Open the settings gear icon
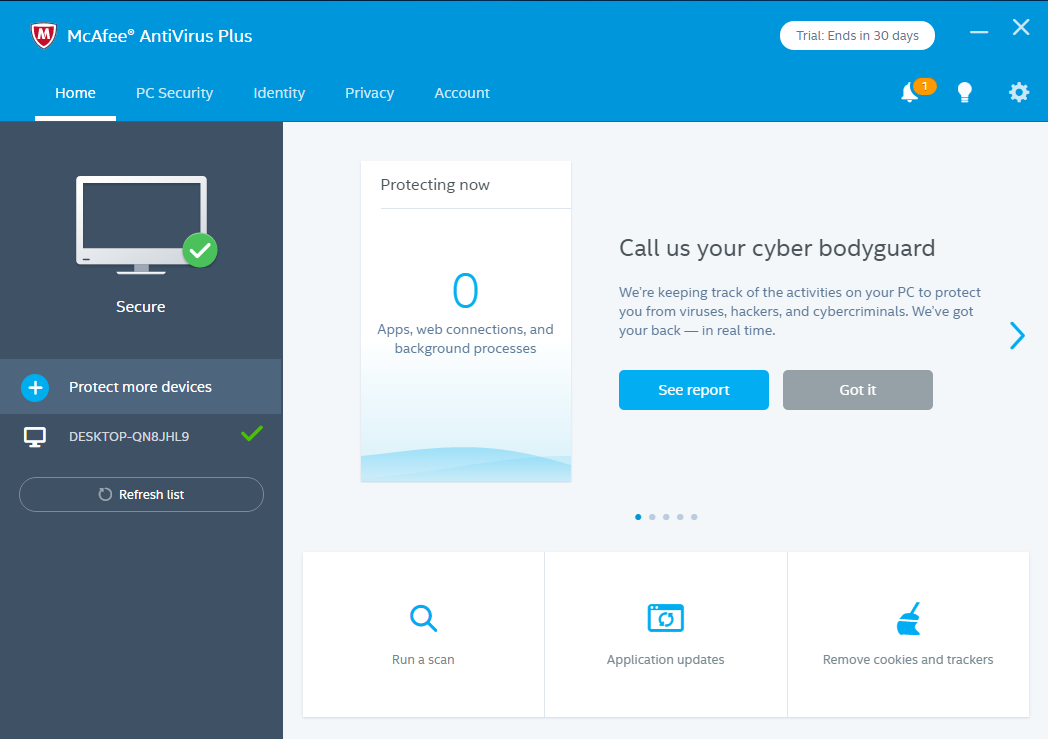This screenshot has height=739, width=1048. coord(1019,92)
